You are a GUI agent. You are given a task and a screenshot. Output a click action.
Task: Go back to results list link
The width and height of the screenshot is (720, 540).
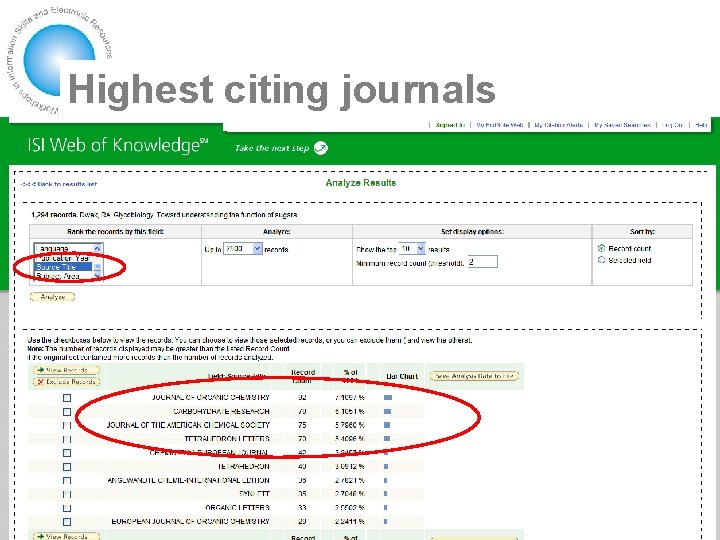point(59,184)
